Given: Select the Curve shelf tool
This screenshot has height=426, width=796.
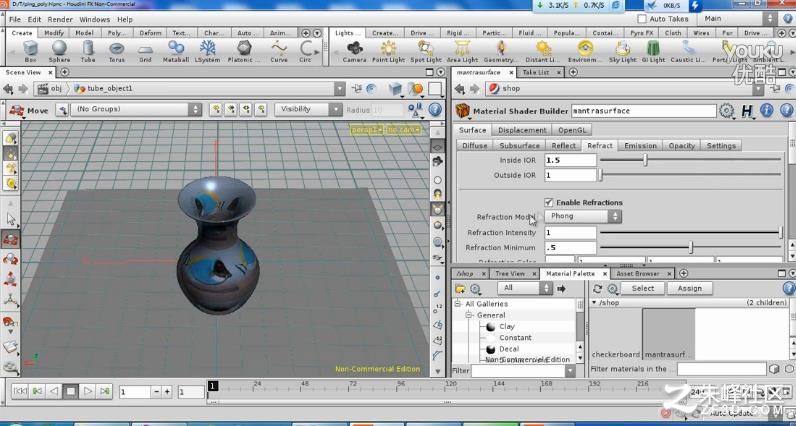Looking at the screenshot, I should click(x=279, y=51).
